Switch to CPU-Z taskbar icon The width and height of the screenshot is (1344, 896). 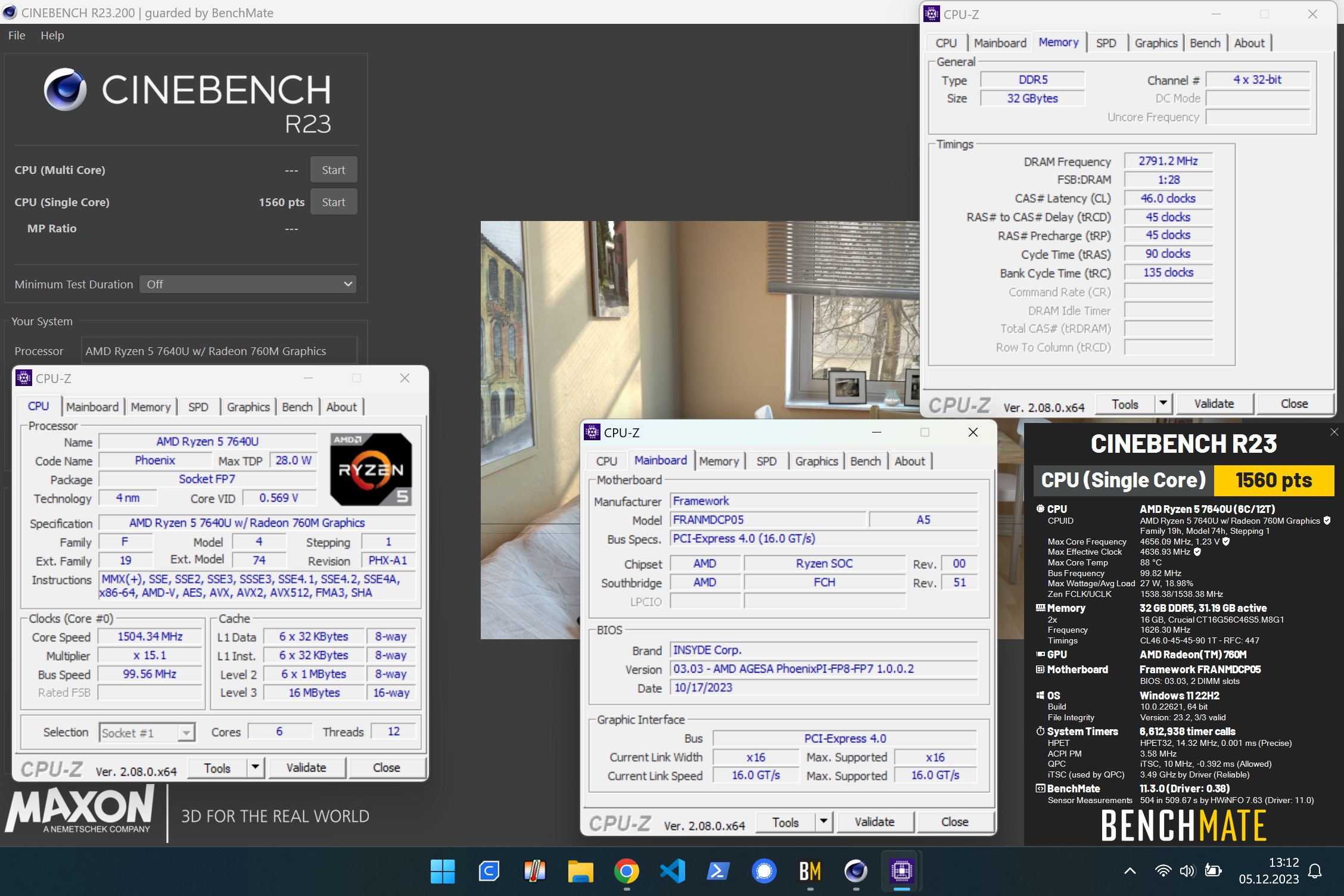pyautogui.click(x=902, y=871)
